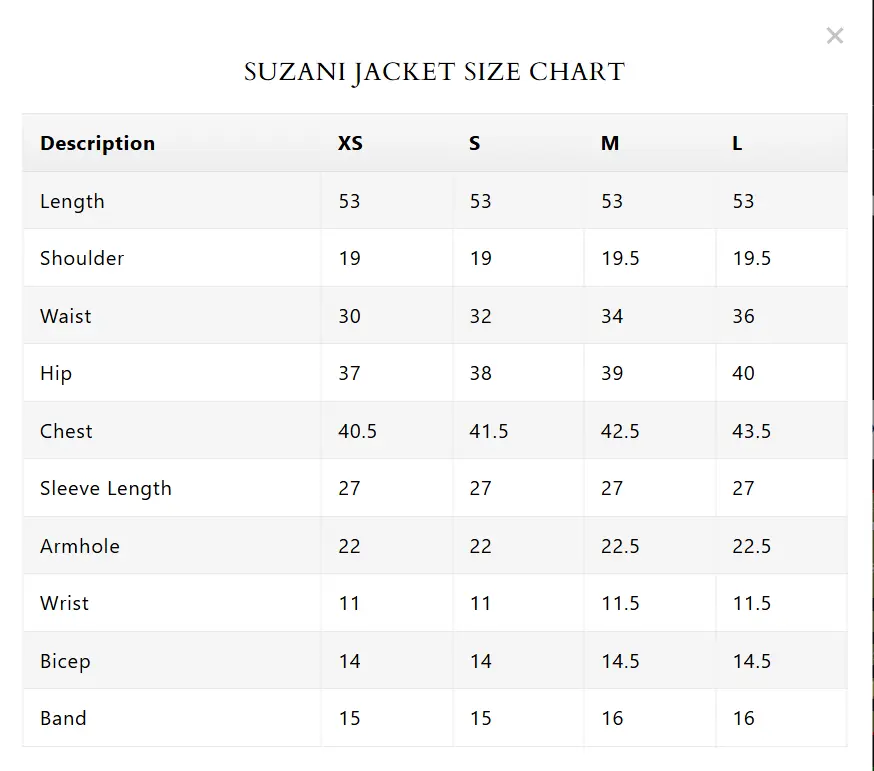Click the Hip row label

(x=56, y=373)
